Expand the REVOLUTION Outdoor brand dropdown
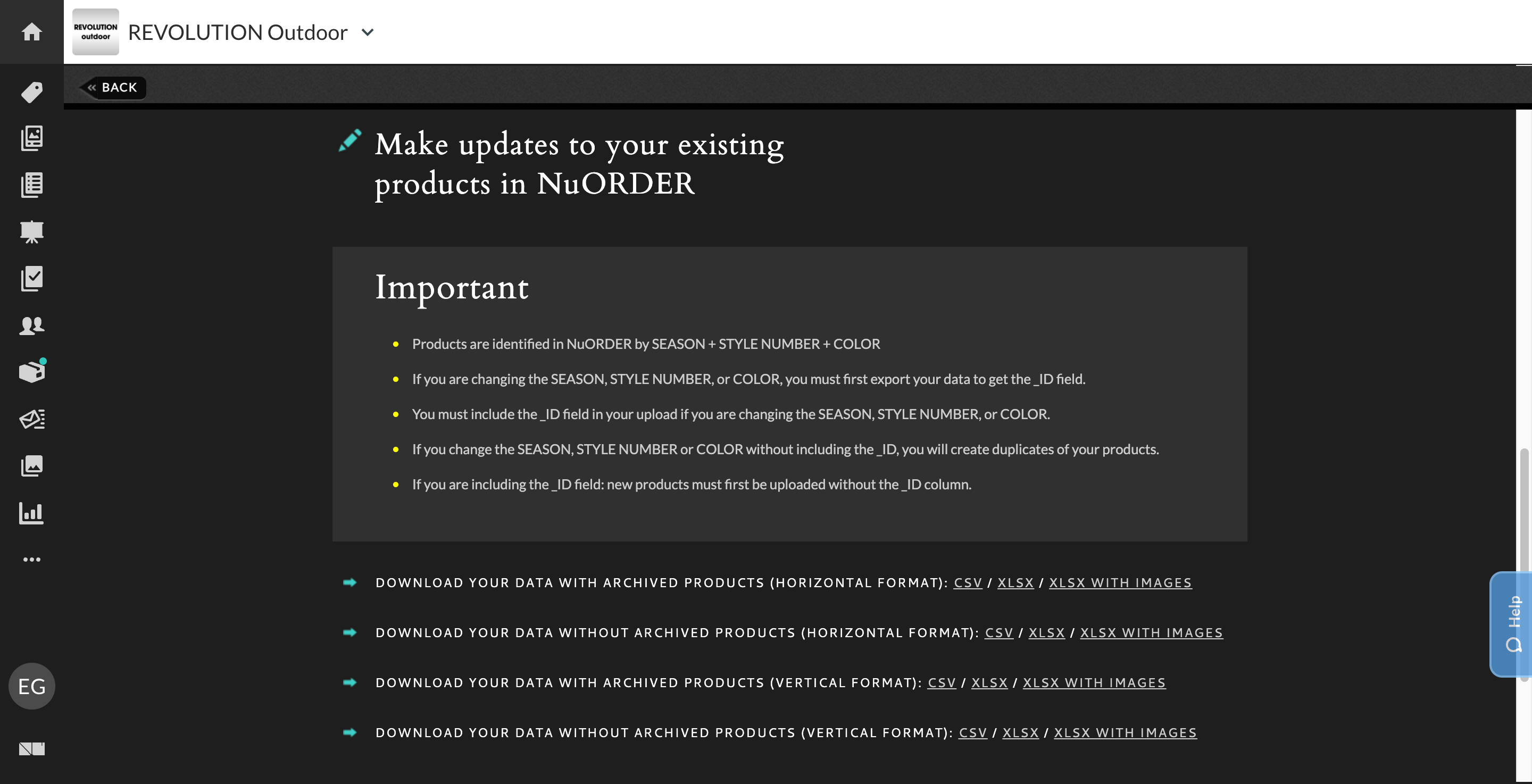 (x=368, y=31)
